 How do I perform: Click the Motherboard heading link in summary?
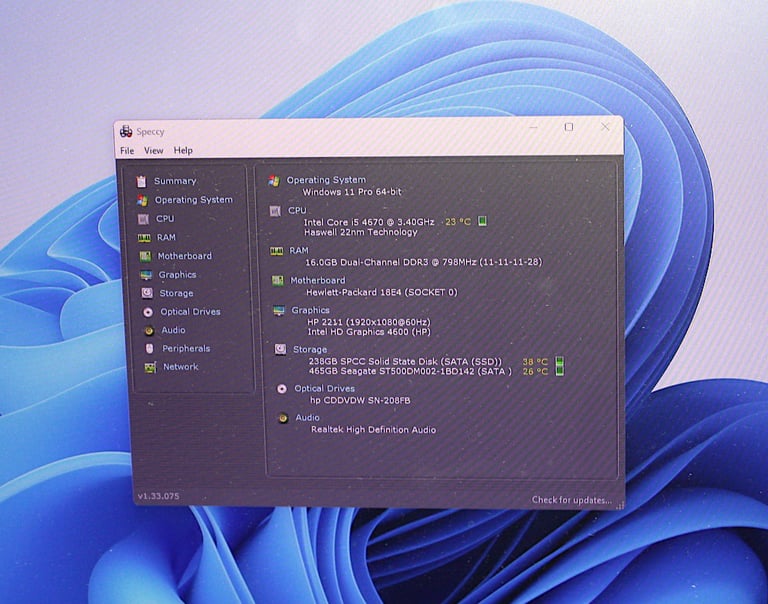click(317, 280)
